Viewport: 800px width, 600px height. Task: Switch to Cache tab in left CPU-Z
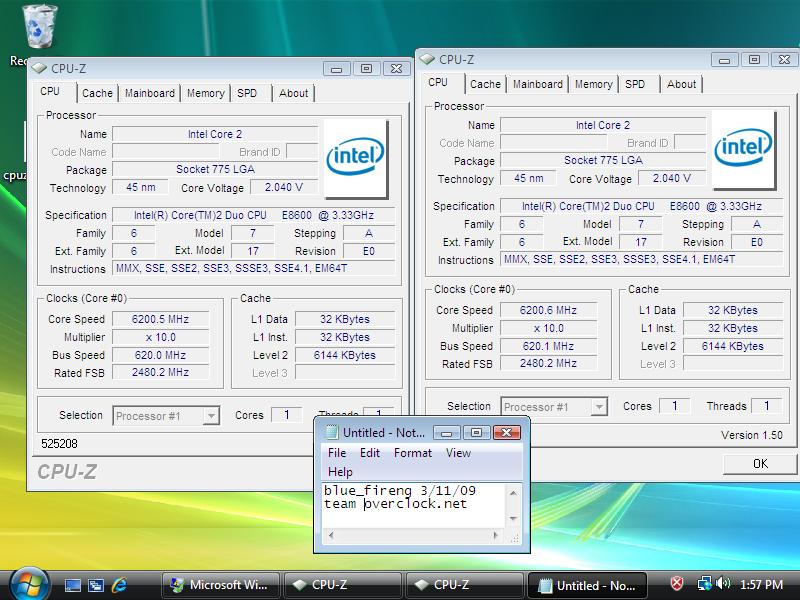[x=97, y=93]
